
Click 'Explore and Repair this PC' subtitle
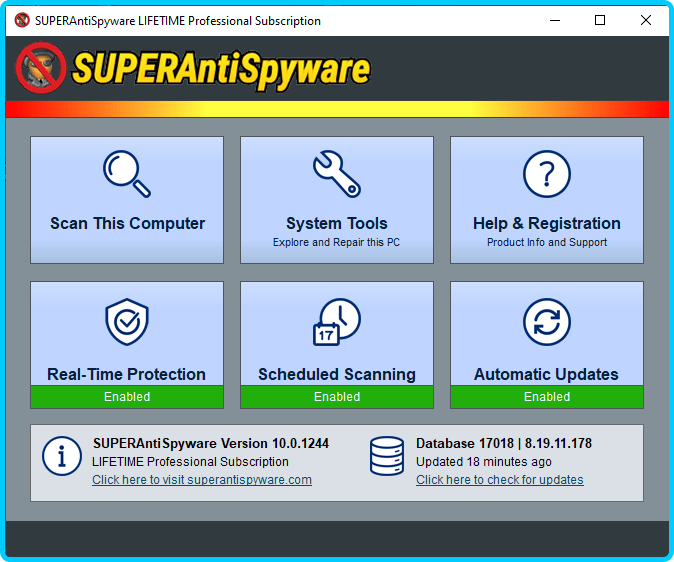tap(336, 243)
